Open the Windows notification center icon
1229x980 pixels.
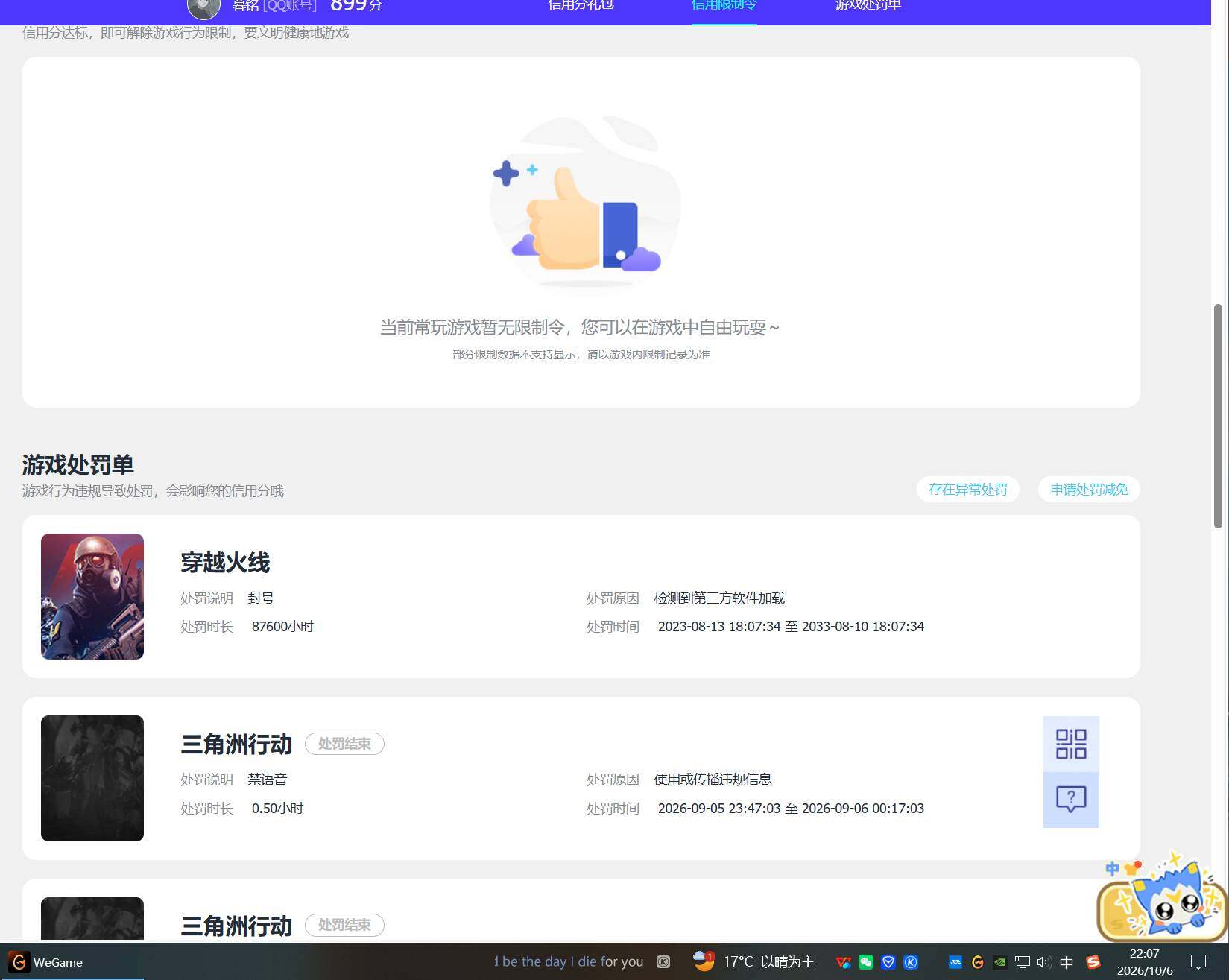1198,962
